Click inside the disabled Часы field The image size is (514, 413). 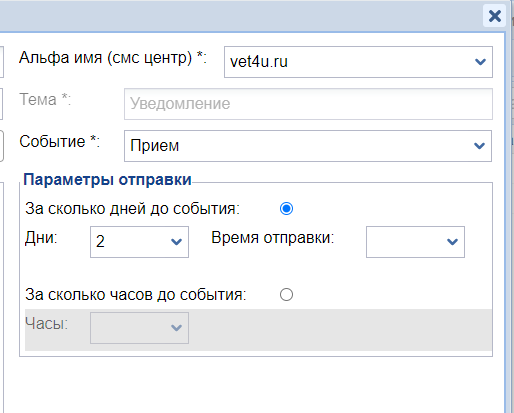(x=139, y=328)
